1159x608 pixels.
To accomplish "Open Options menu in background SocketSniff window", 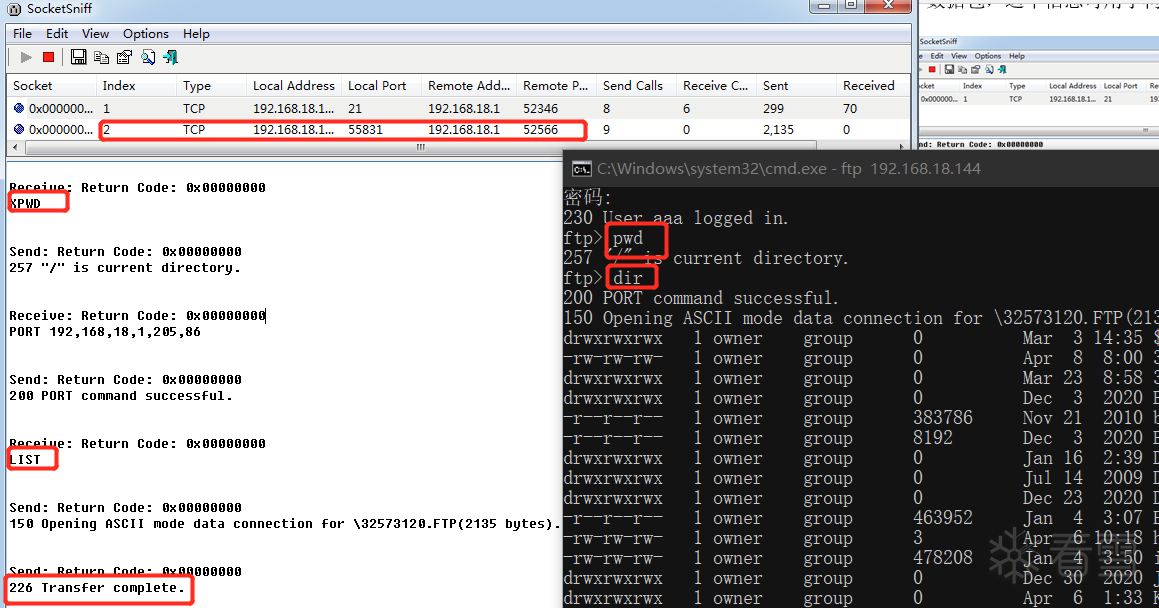I will 988,56.
